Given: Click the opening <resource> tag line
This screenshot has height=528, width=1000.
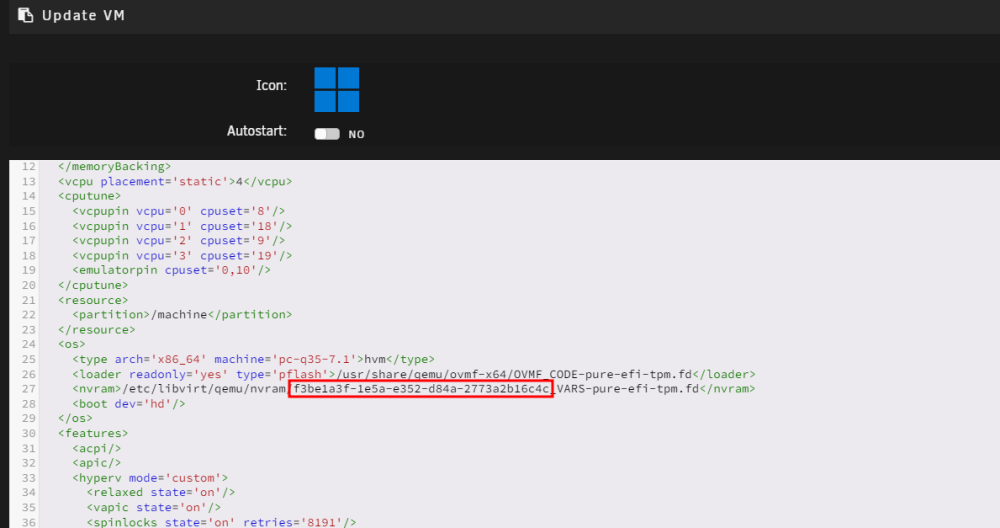Looking at the screenshot, I should 93,300.
